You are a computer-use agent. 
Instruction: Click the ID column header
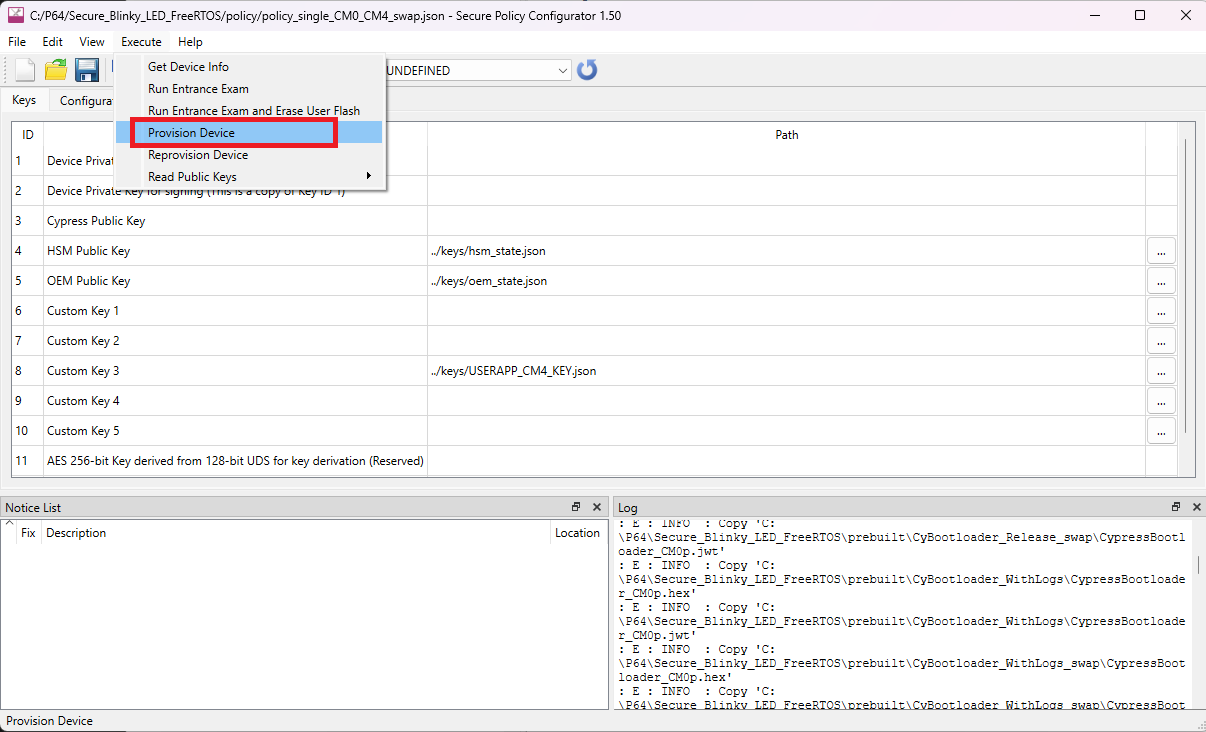click(x=28, y=135)
